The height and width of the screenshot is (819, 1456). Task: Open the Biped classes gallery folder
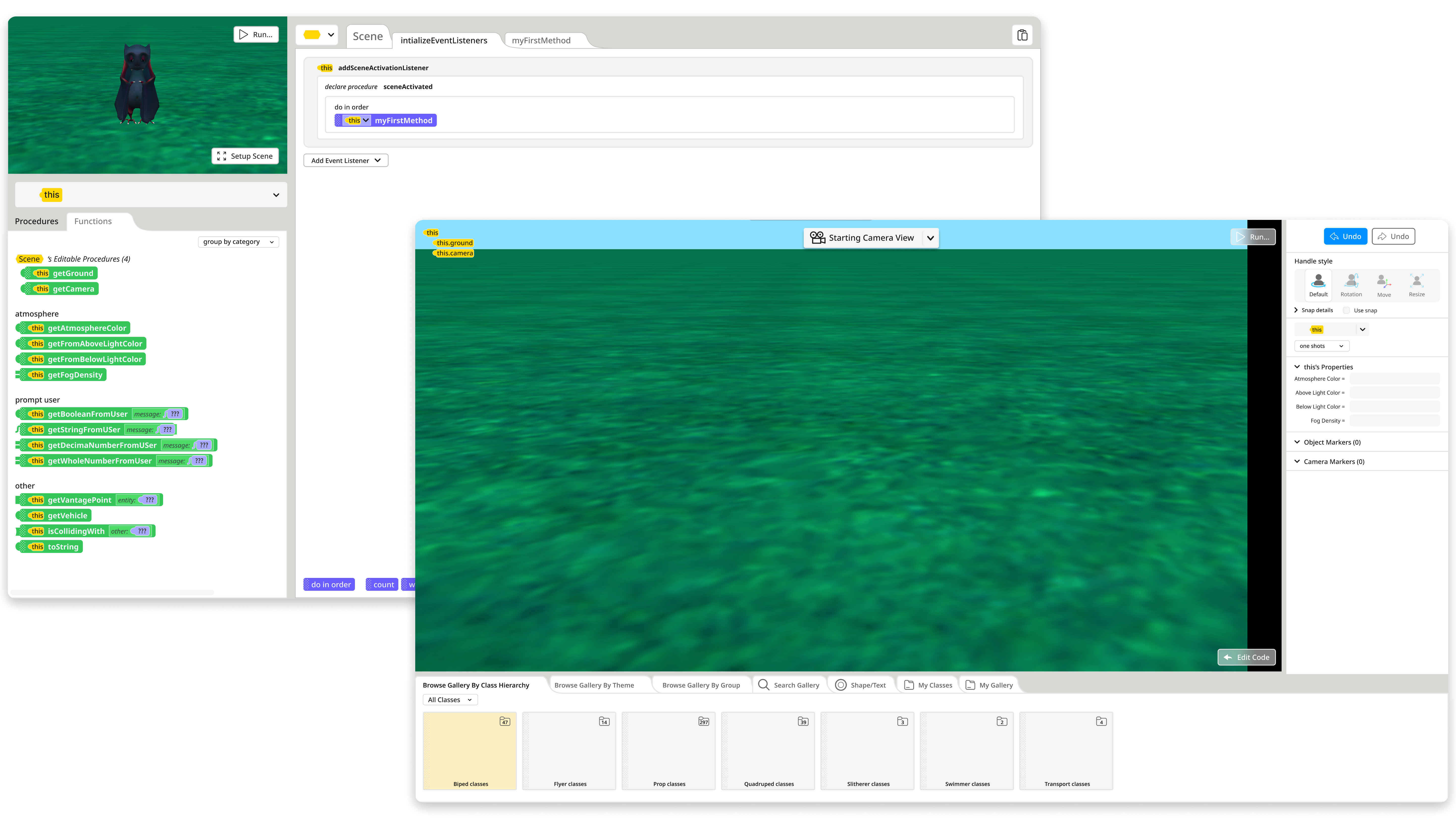(470, 750)
